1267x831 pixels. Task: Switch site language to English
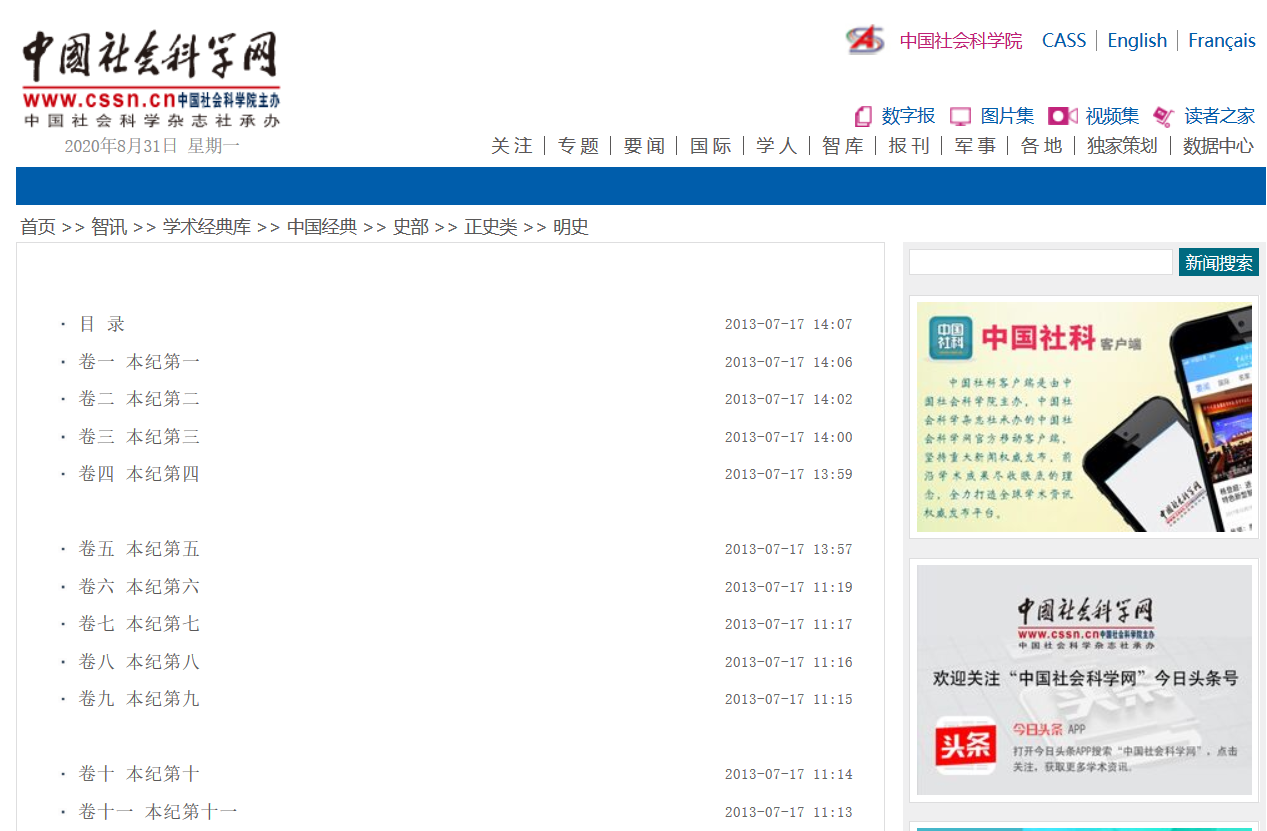click(x=1137, y=40)
